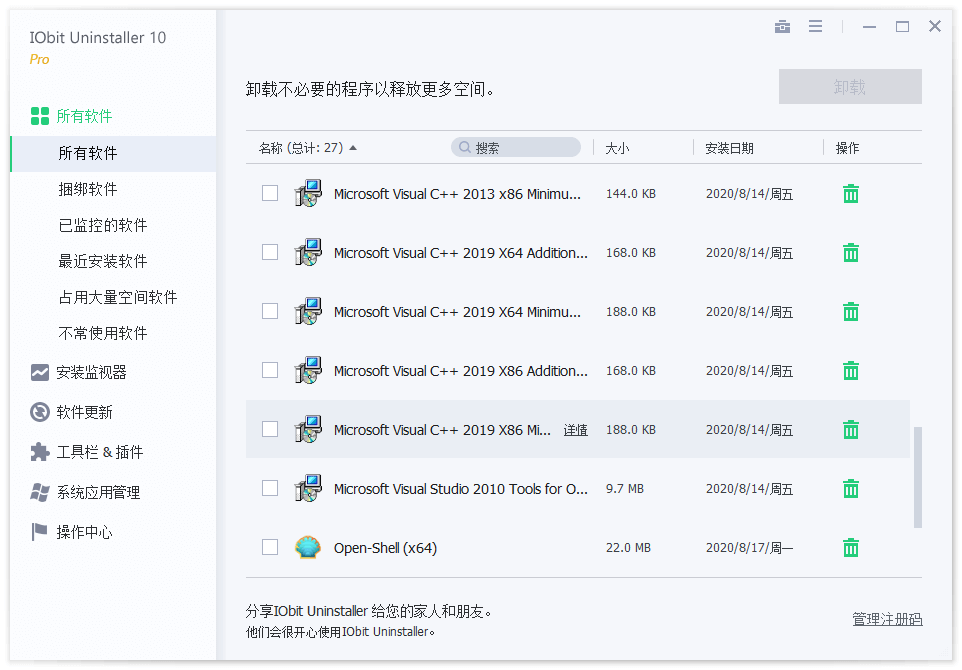Tick the Microsoft Visual Studio 2010 Tools checkbox
Viewport: 962px width, 670px height.
(269, 488)
